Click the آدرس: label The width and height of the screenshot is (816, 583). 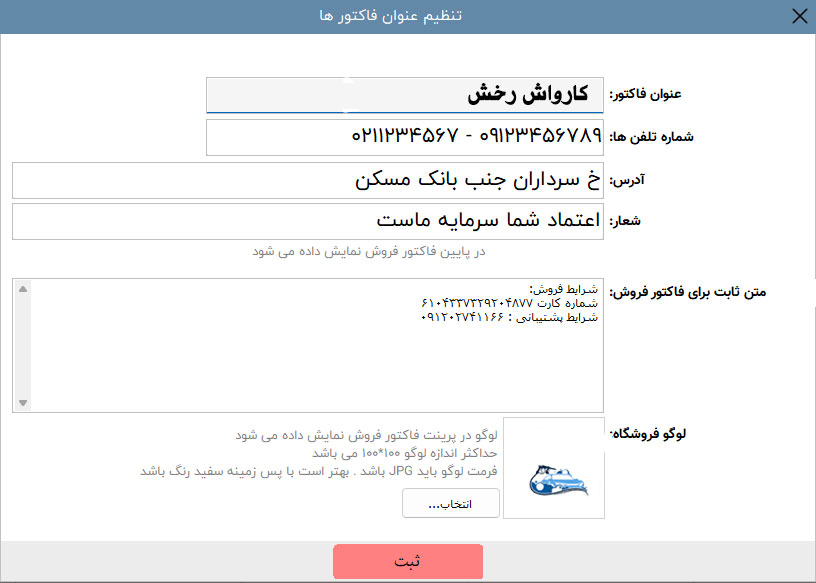coord(627,180)
